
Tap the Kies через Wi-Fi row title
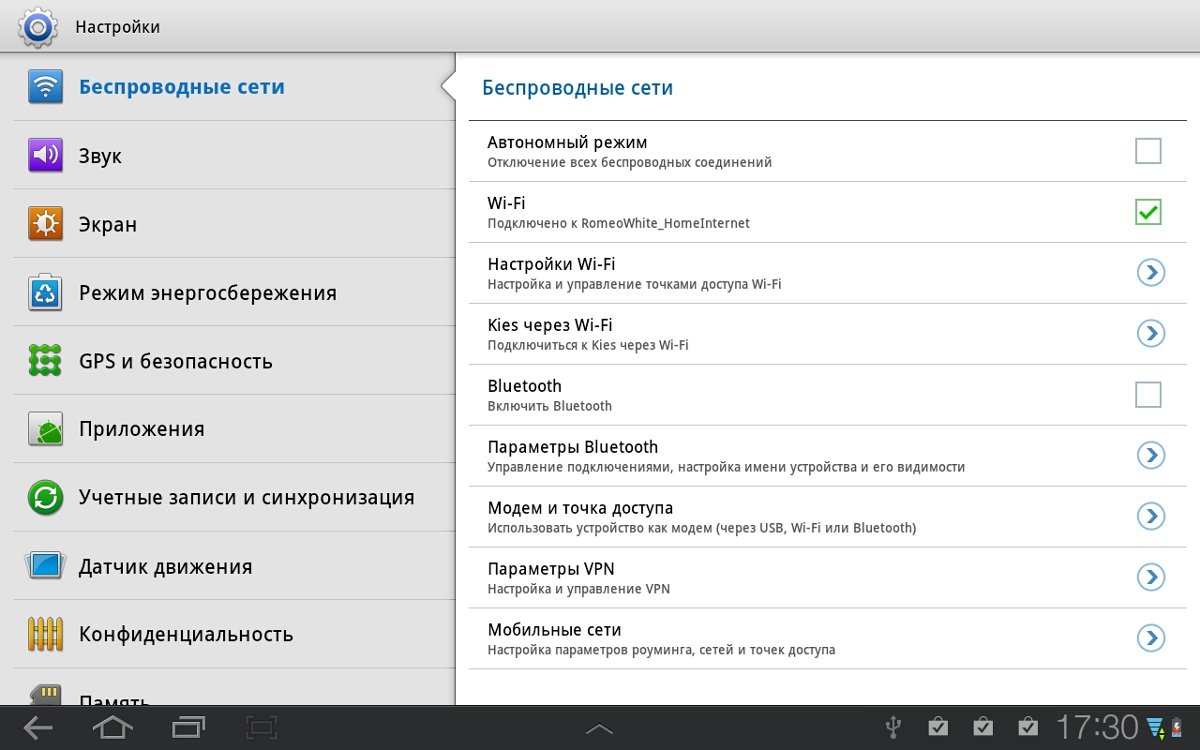[550, 325]
